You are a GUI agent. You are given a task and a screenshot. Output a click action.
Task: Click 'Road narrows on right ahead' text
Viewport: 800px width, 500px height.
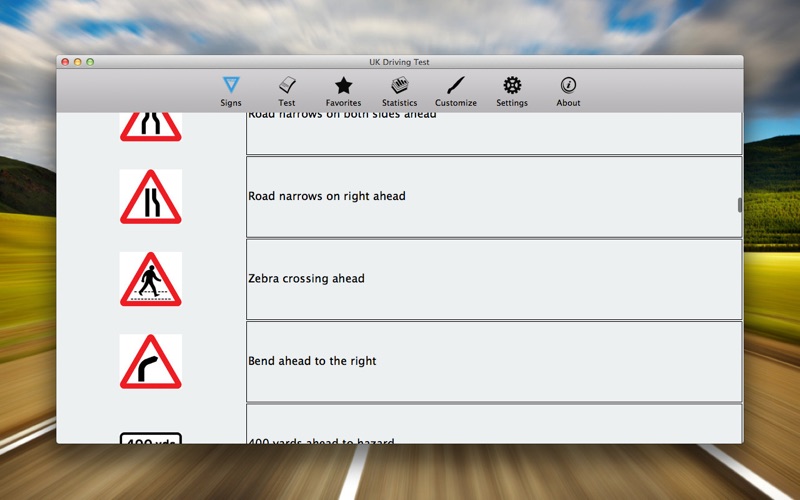point(327,196)
